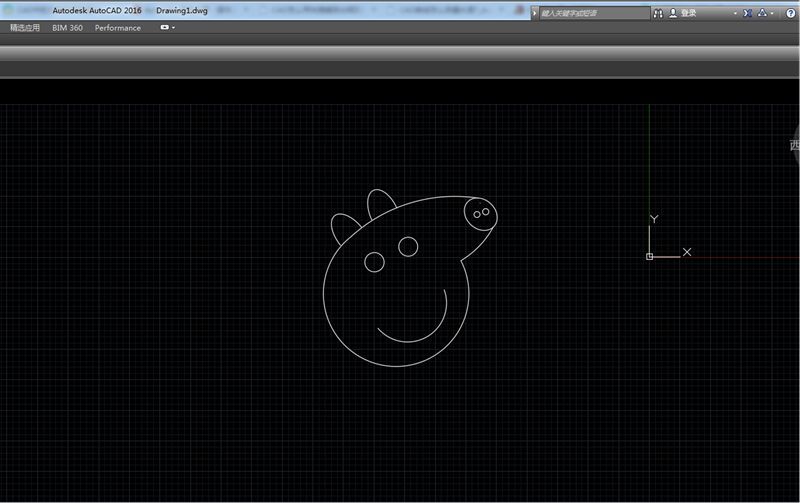Click the UCS origin square icon
The height and width of the screenshot is (503, 800).
649,256
